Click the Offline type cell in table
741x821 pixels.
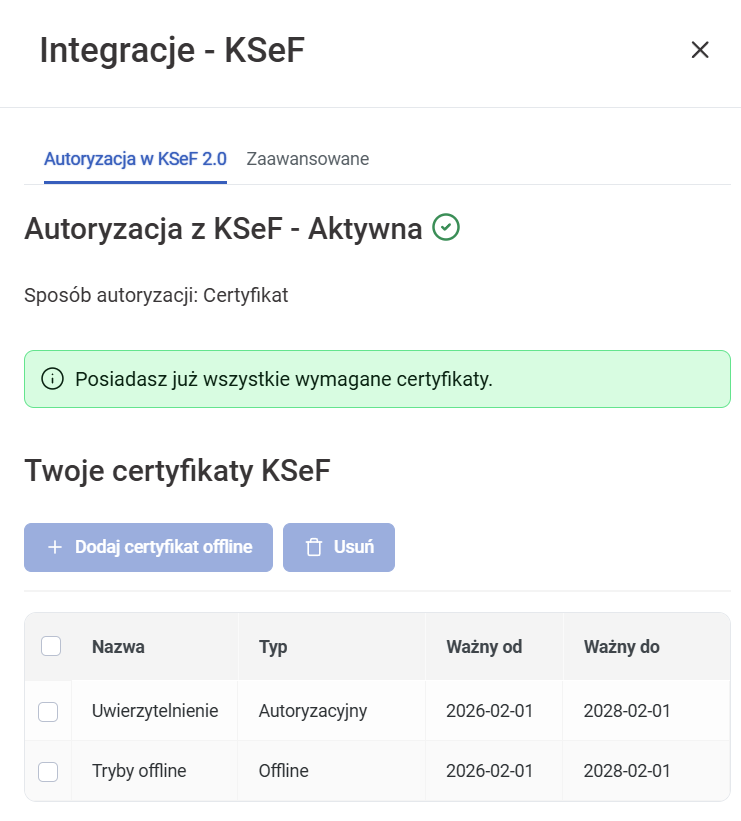(x=283, y=771)
